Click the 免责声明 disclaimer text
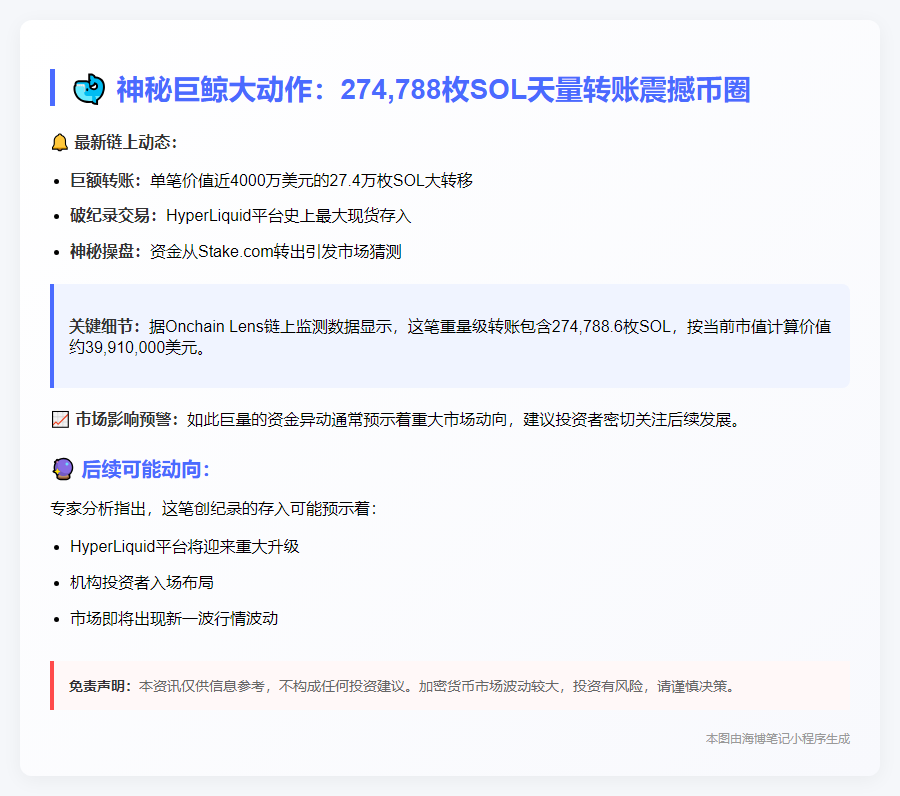The height and width of the screenshot is (796, 900). coord(402,686)
